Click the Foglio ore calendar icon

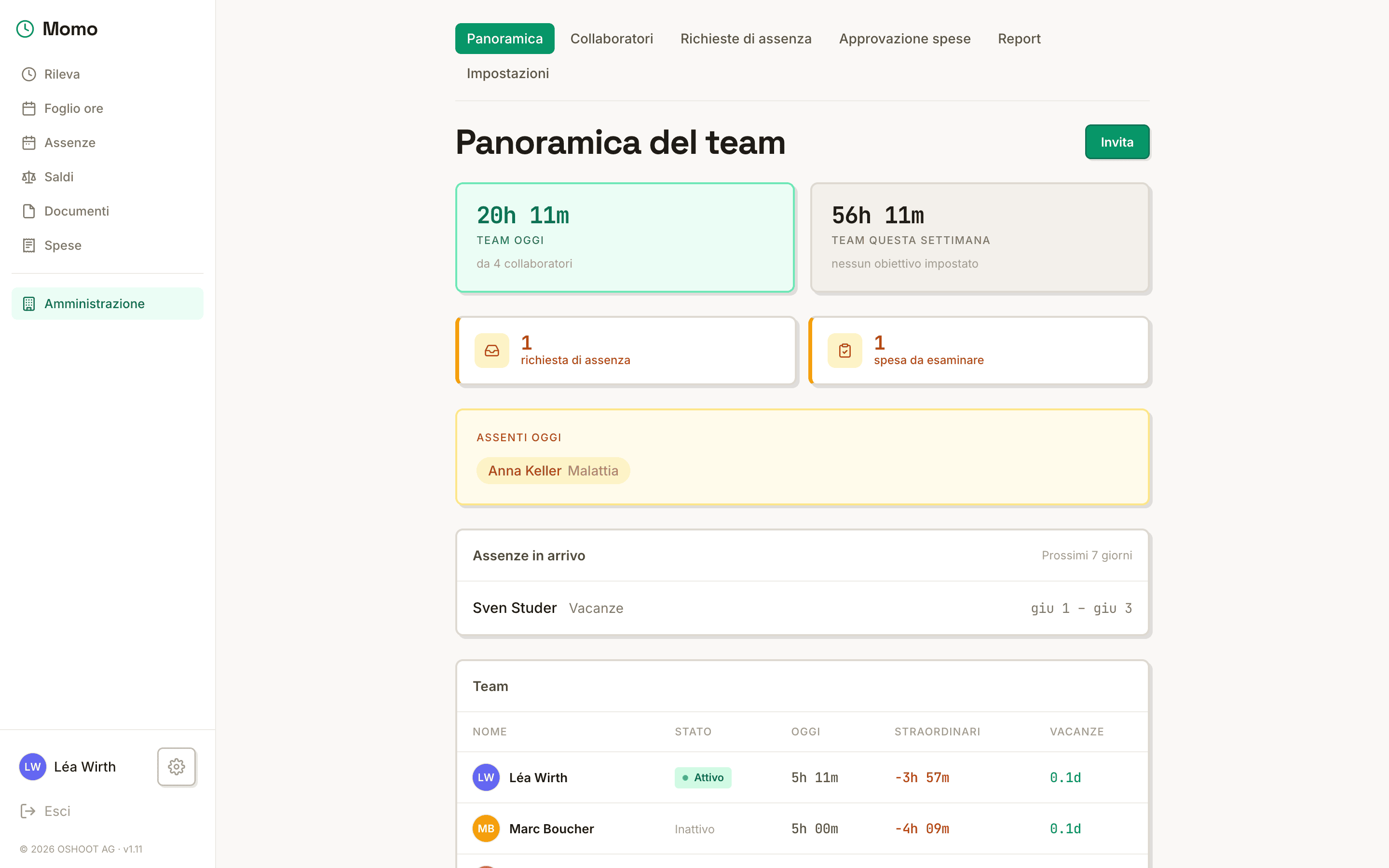[x=29, y=108]
